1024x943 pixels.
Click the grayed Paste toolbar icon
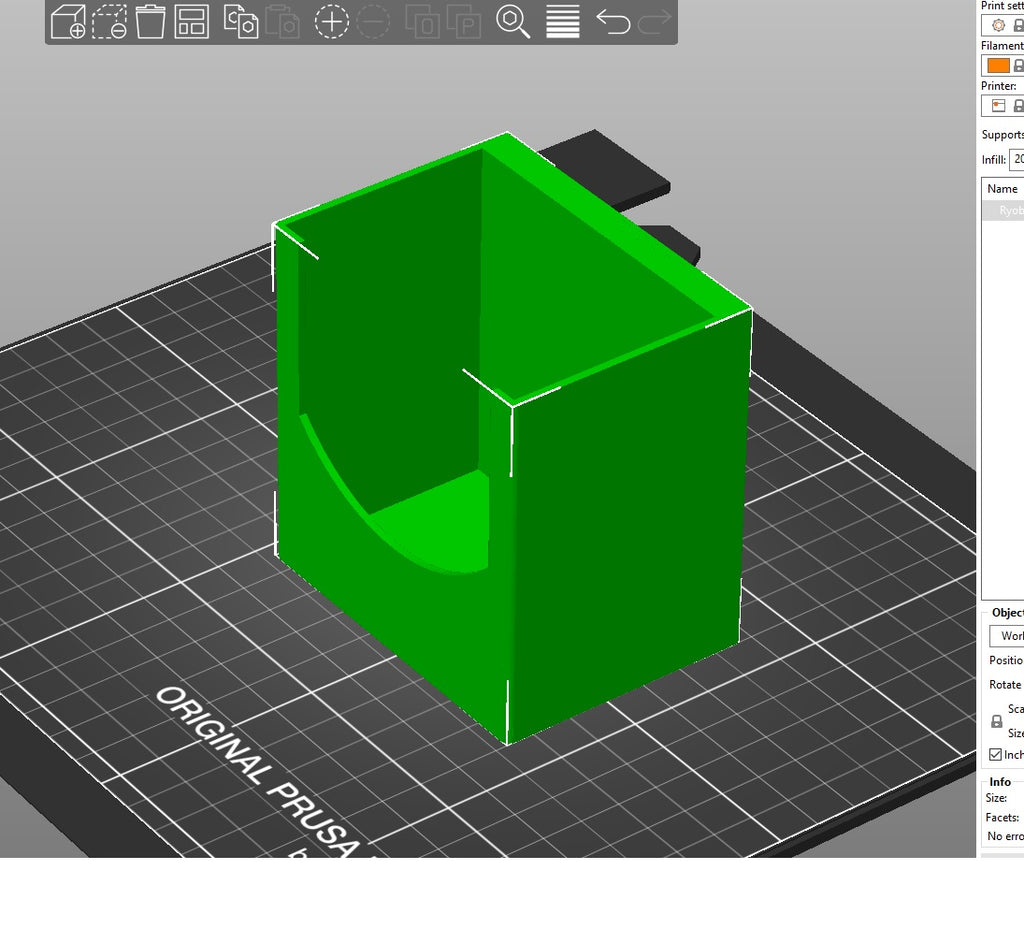coord(282,22)
